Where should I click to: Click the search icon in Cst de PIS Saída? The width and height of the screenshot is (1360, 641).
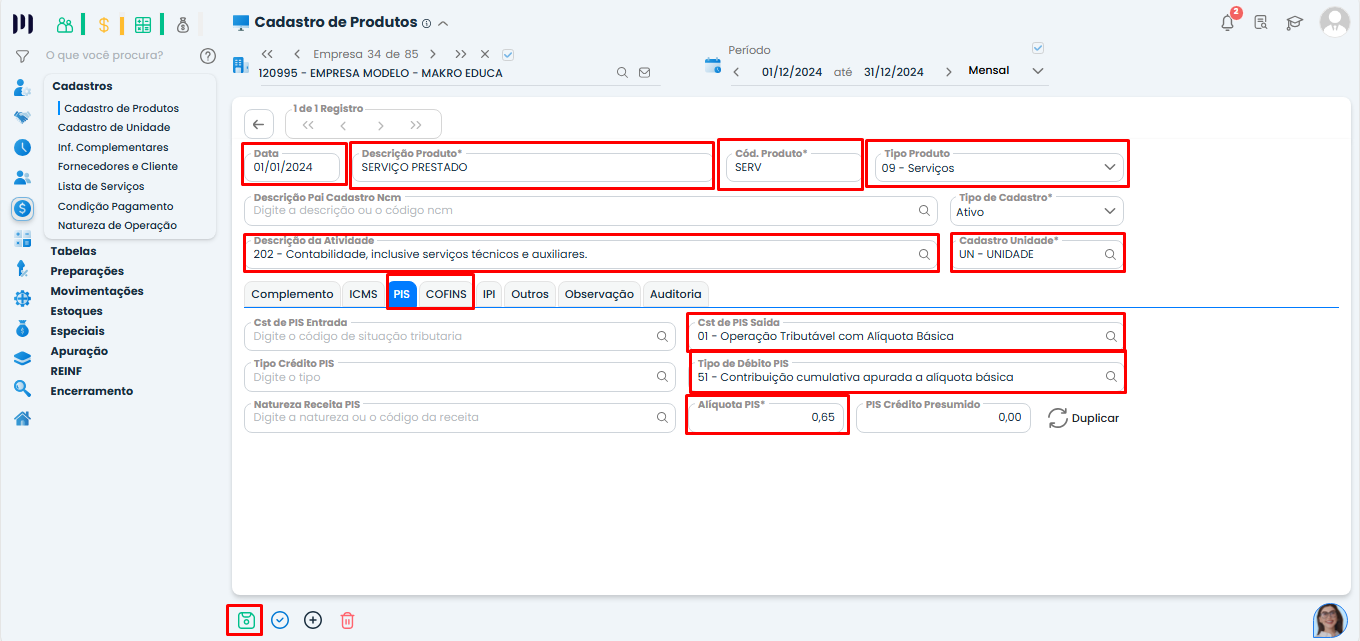[x=1110, y=337]
